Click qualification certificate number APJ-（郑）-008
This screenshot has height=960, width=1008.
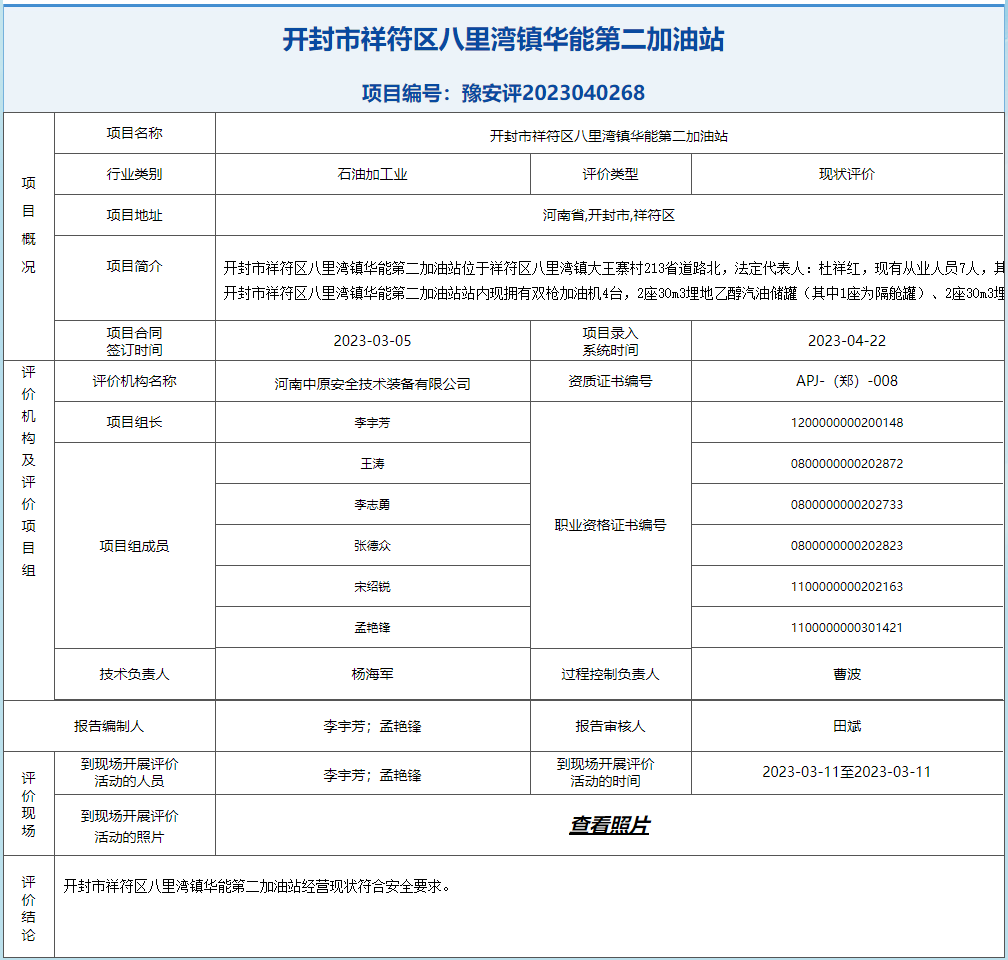846,381
